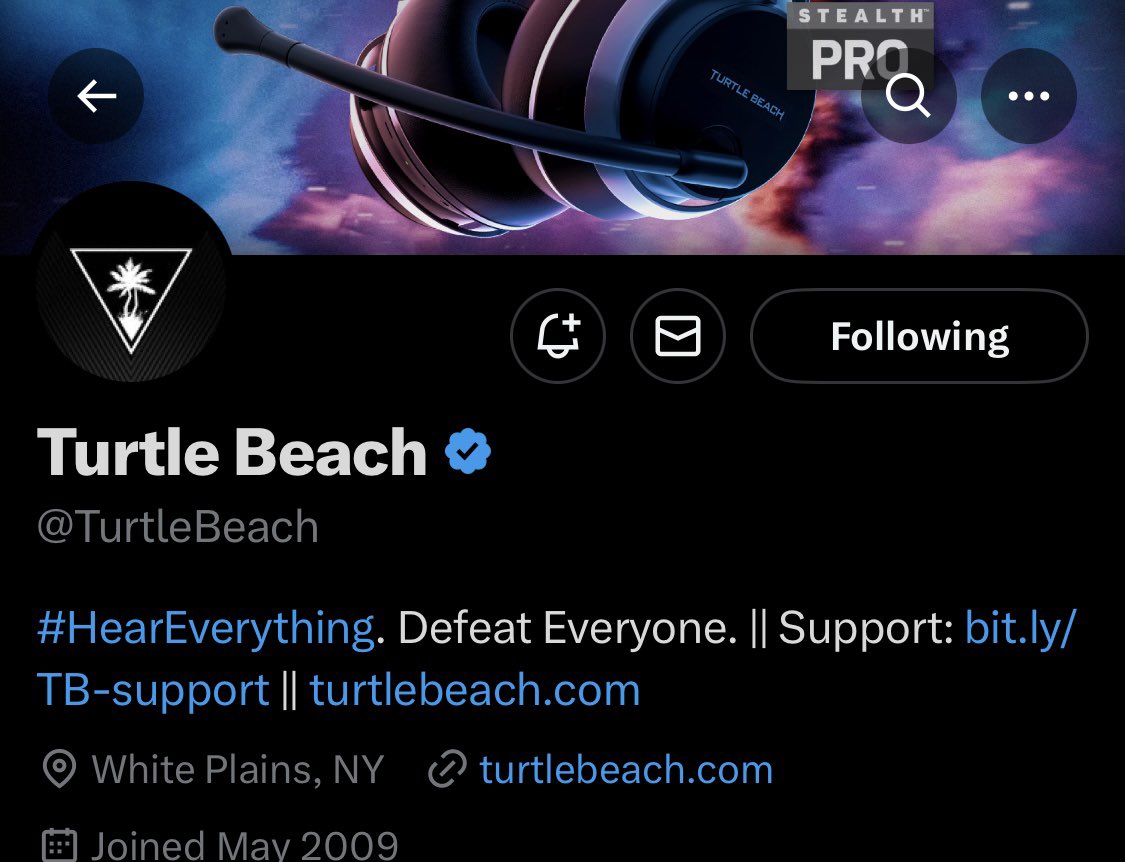Viewport: 1125px width, 862px height.
Task: Click the calendar icon near Joined date
Action: (60, 845)
